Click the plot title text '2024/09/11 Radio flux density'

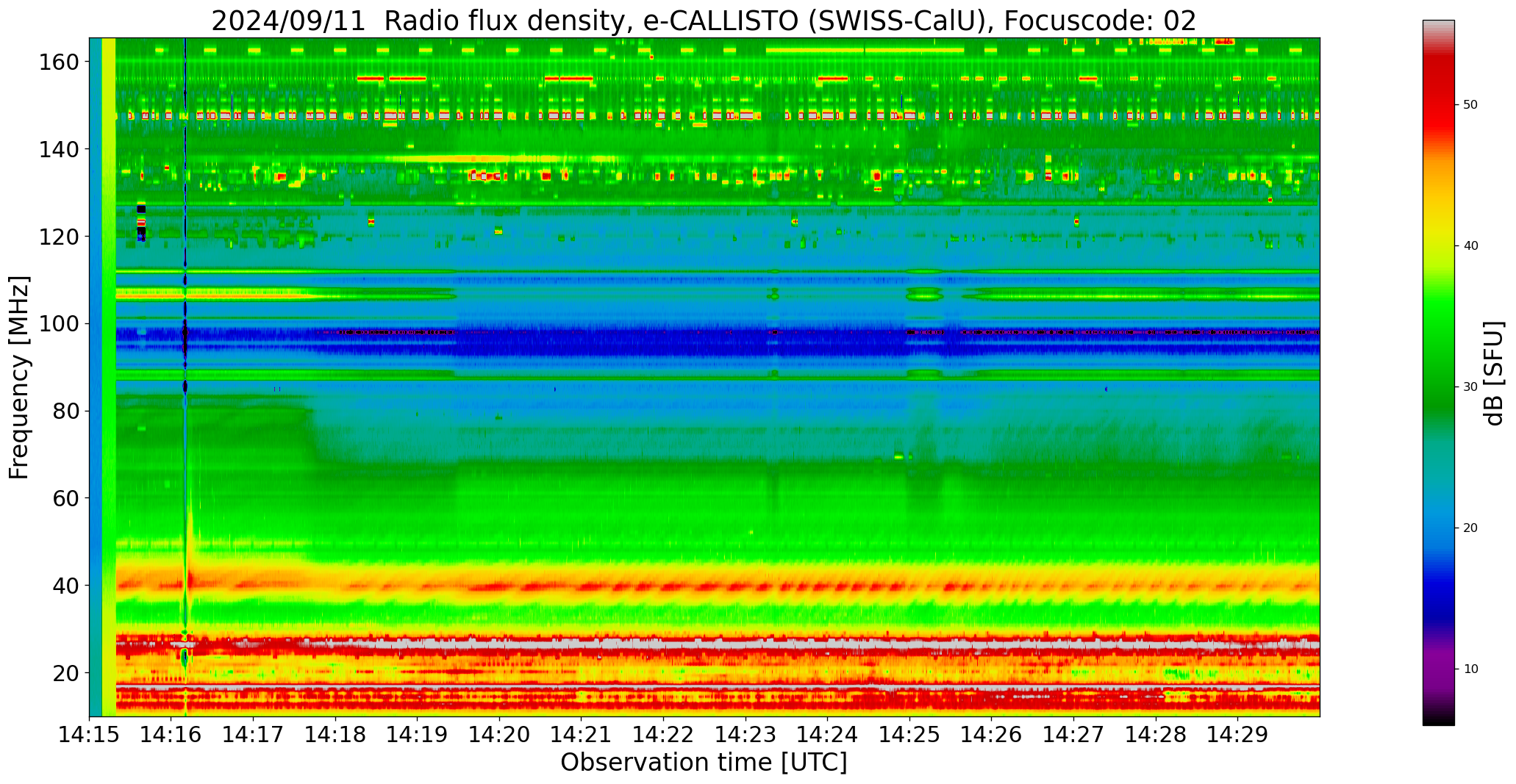pyautogui.click(x=423, y=21)
